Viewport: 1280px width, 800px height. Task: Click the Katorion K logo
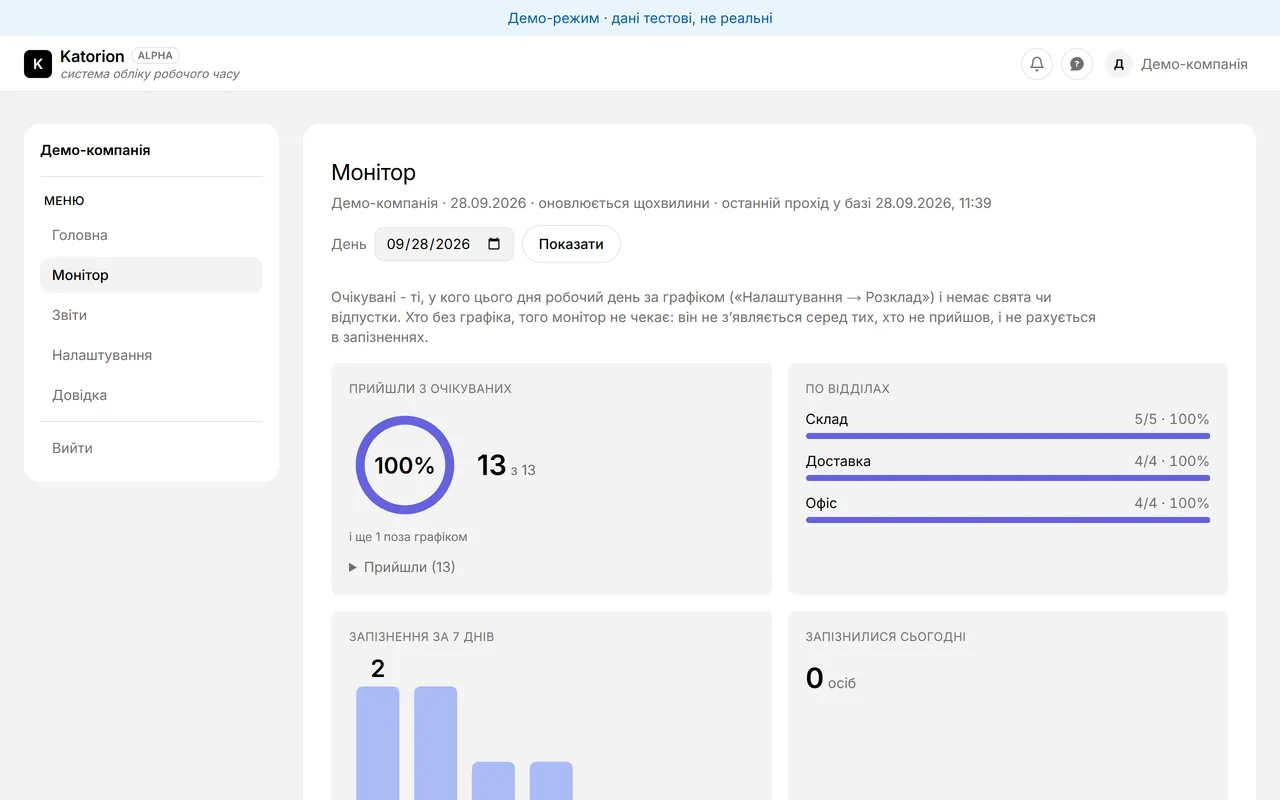click(38, 64)
